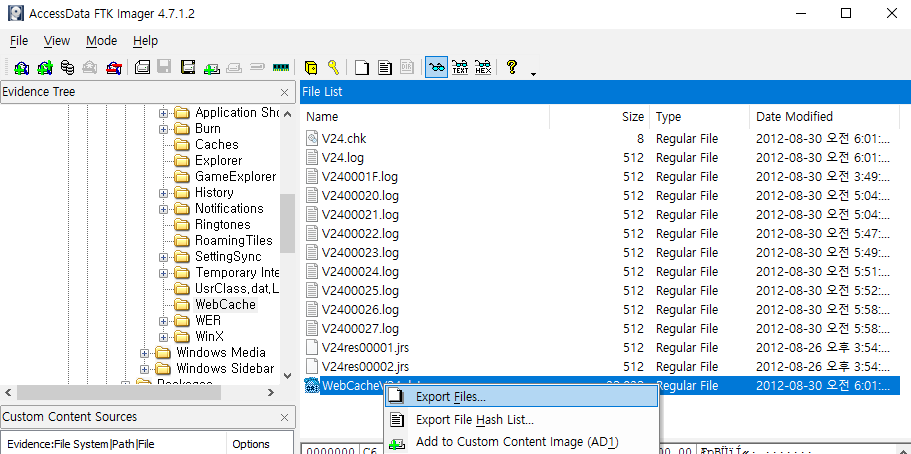Click the FTK Imager title bar app icon
911x454 pixels.
pos(15,13)
